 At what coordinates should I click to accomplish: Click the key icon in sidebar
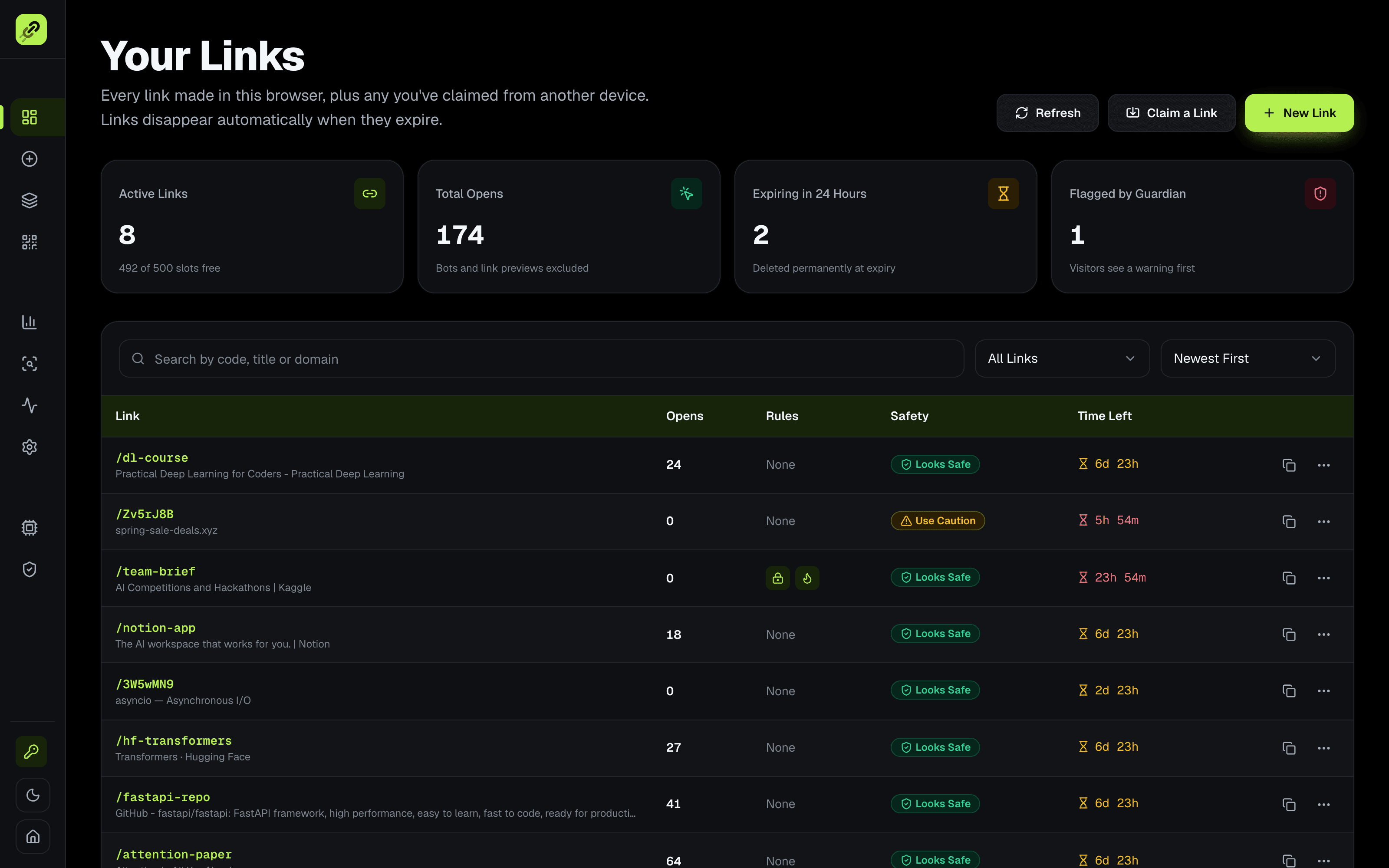coord(32,751)
